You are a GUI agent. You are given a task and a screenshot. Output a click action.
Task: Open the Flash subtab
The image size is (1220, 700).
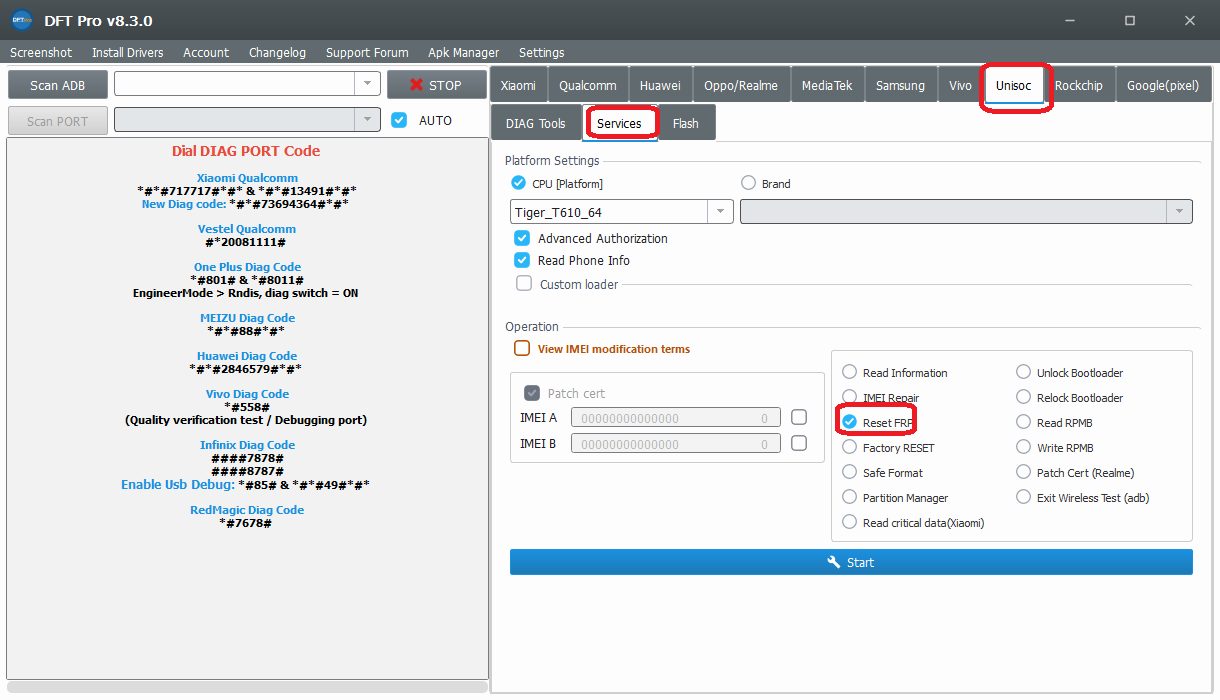[686, 123]
